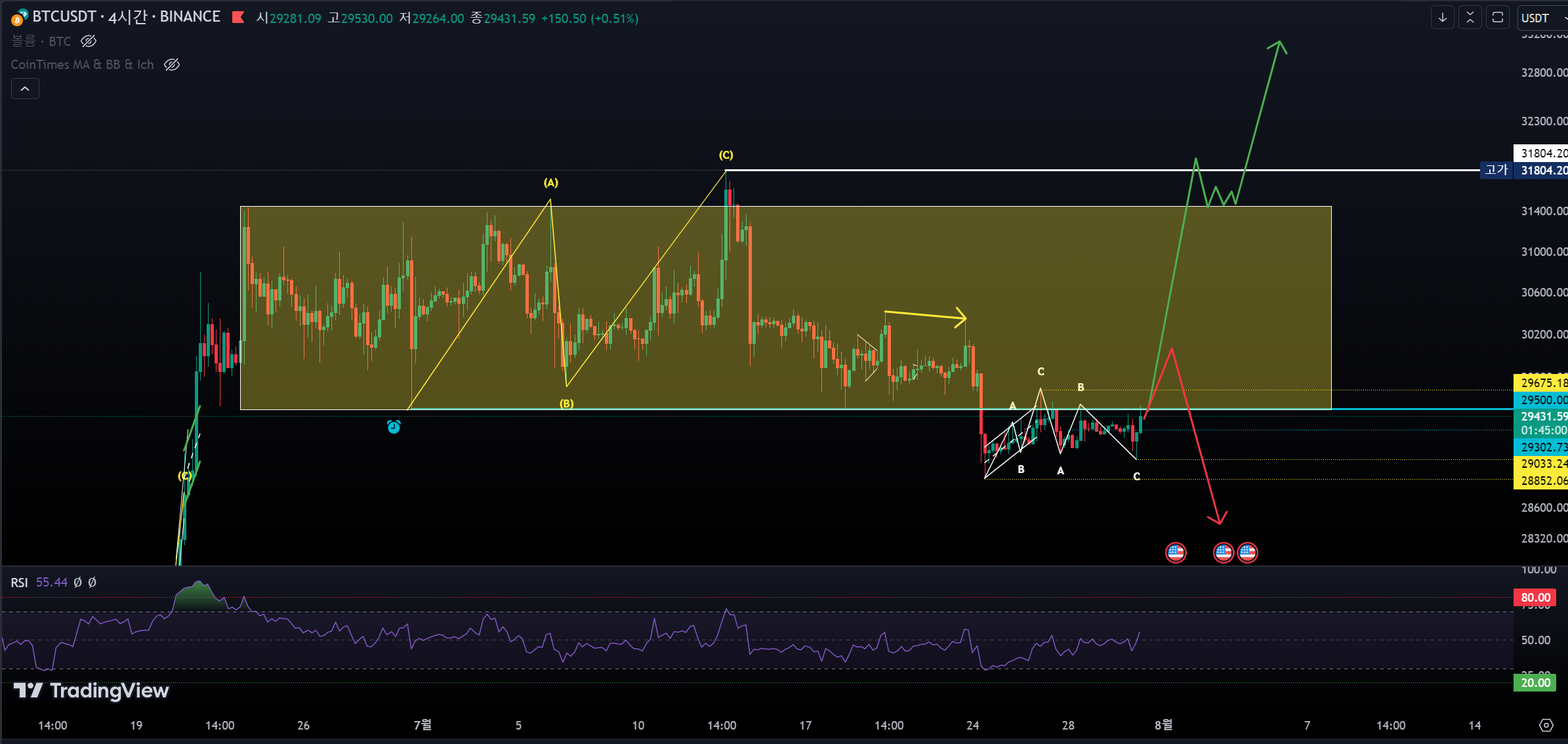Click the 31804.20 price label on axis

(x=1542, y=153)
